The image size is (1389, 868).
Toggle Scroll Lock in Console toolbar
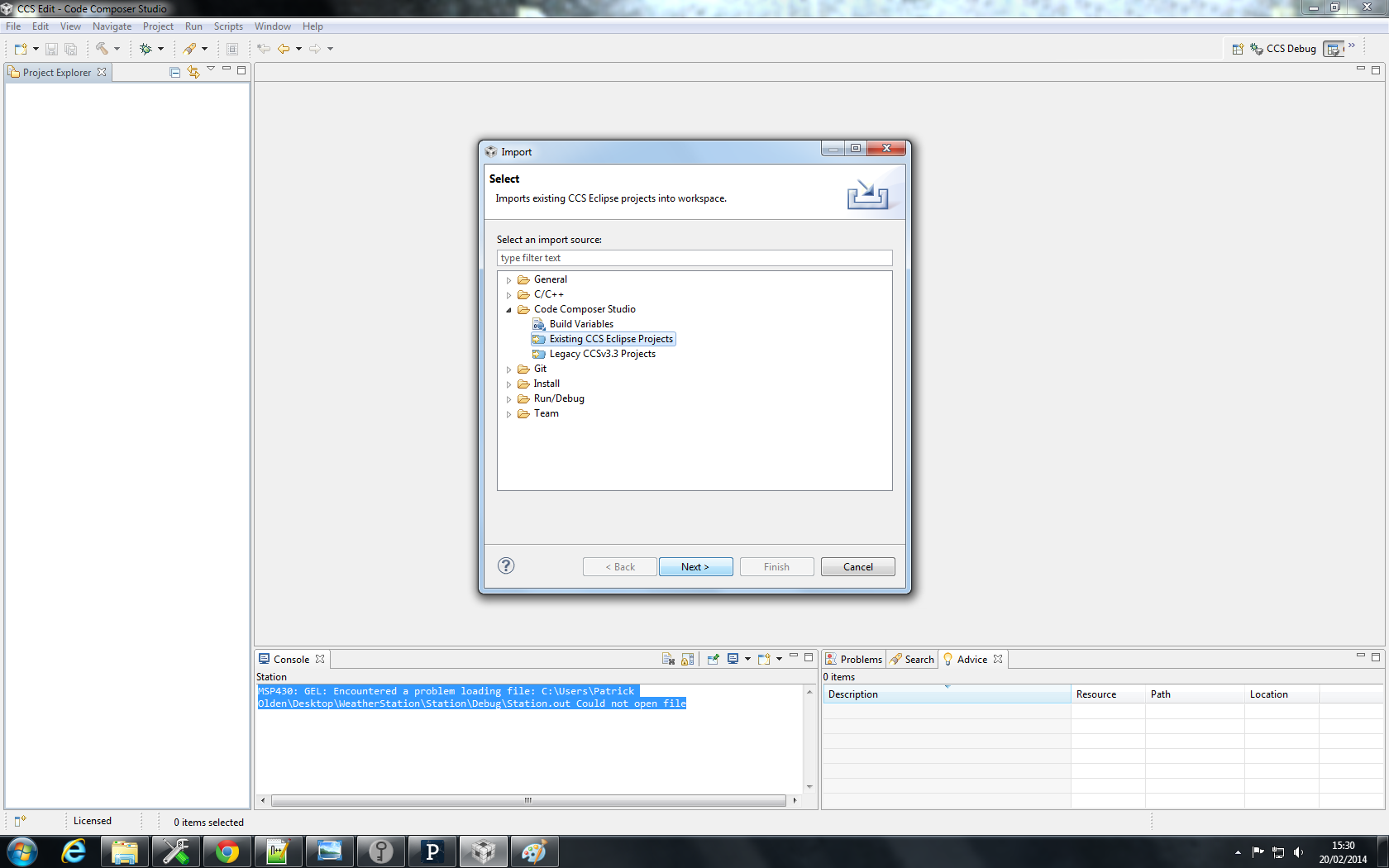(688, 659)
